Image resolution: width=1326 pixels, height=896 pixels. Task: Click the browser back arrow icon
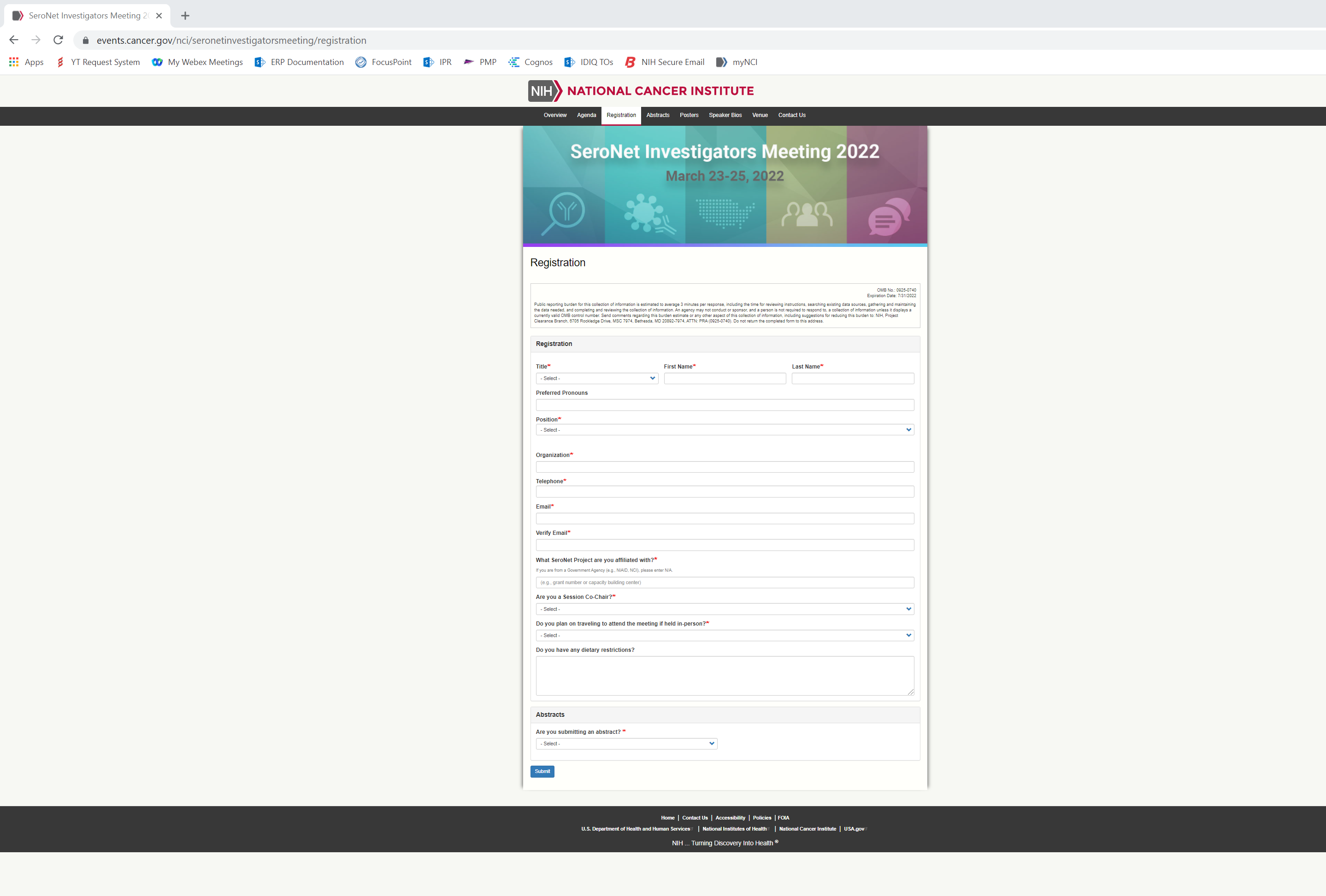click(14, 40)
